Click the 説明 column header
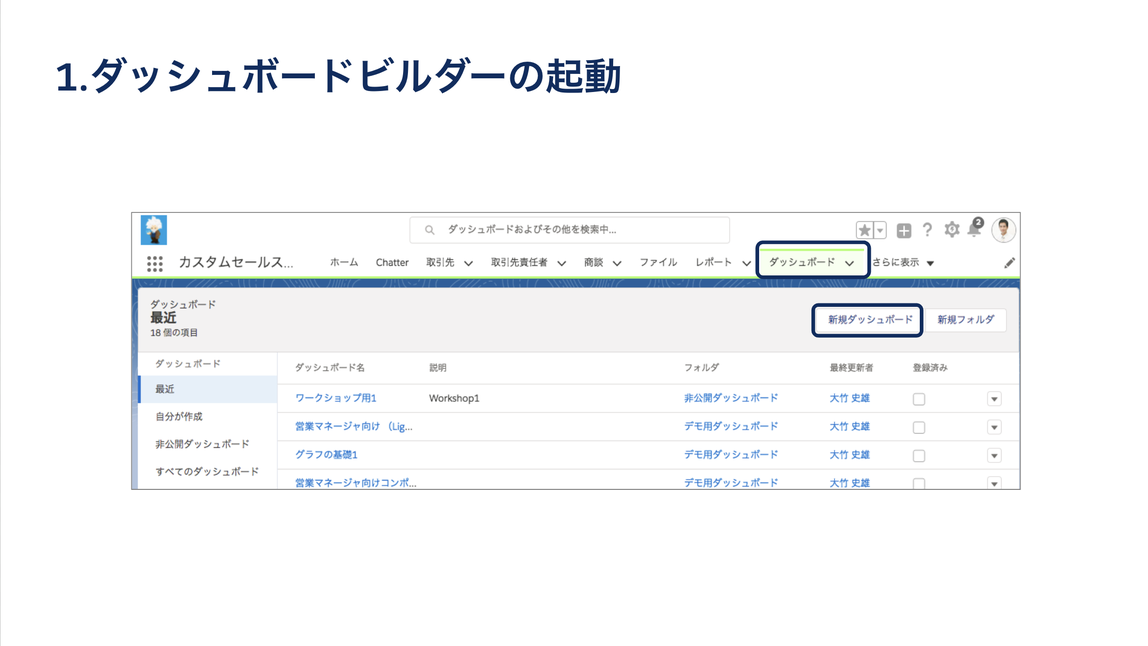This screenshot has height=646, width=1148. [x=438, y=368]
